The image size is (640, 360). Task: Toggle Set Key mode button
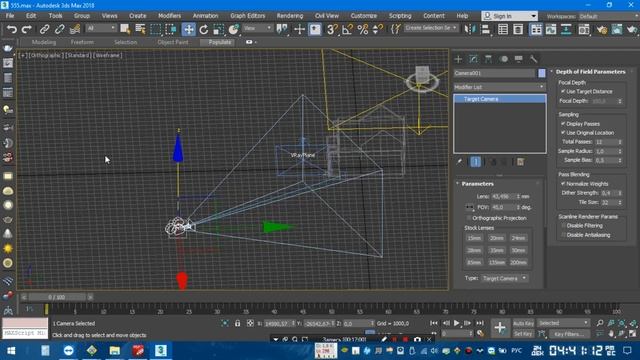(x=523, y=334)
